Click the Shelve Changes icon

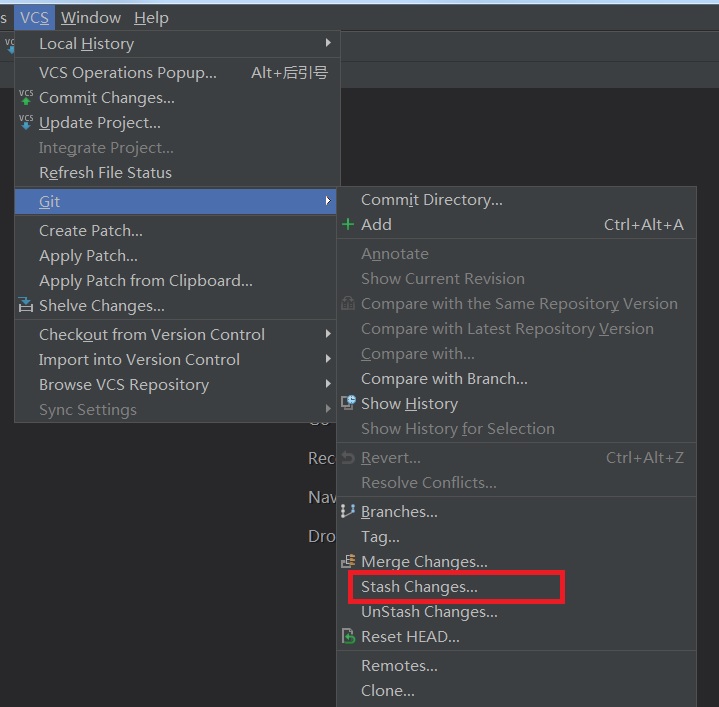click(26, 306)
